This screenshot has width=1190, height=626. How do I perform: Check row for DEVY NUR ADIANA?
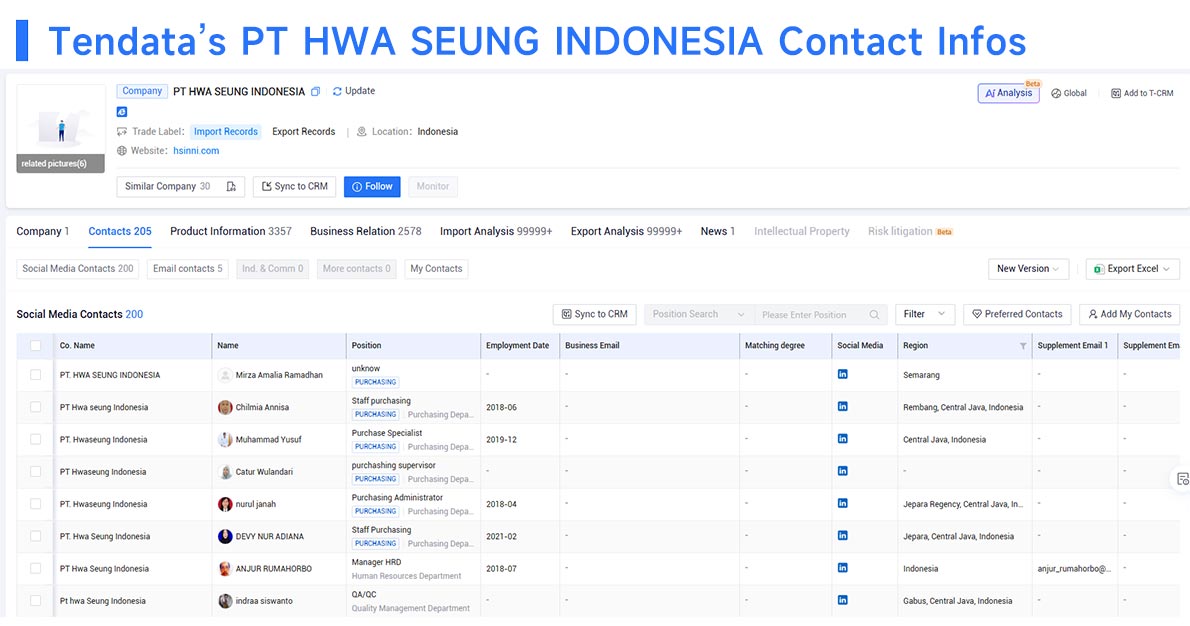pos(36,536)
